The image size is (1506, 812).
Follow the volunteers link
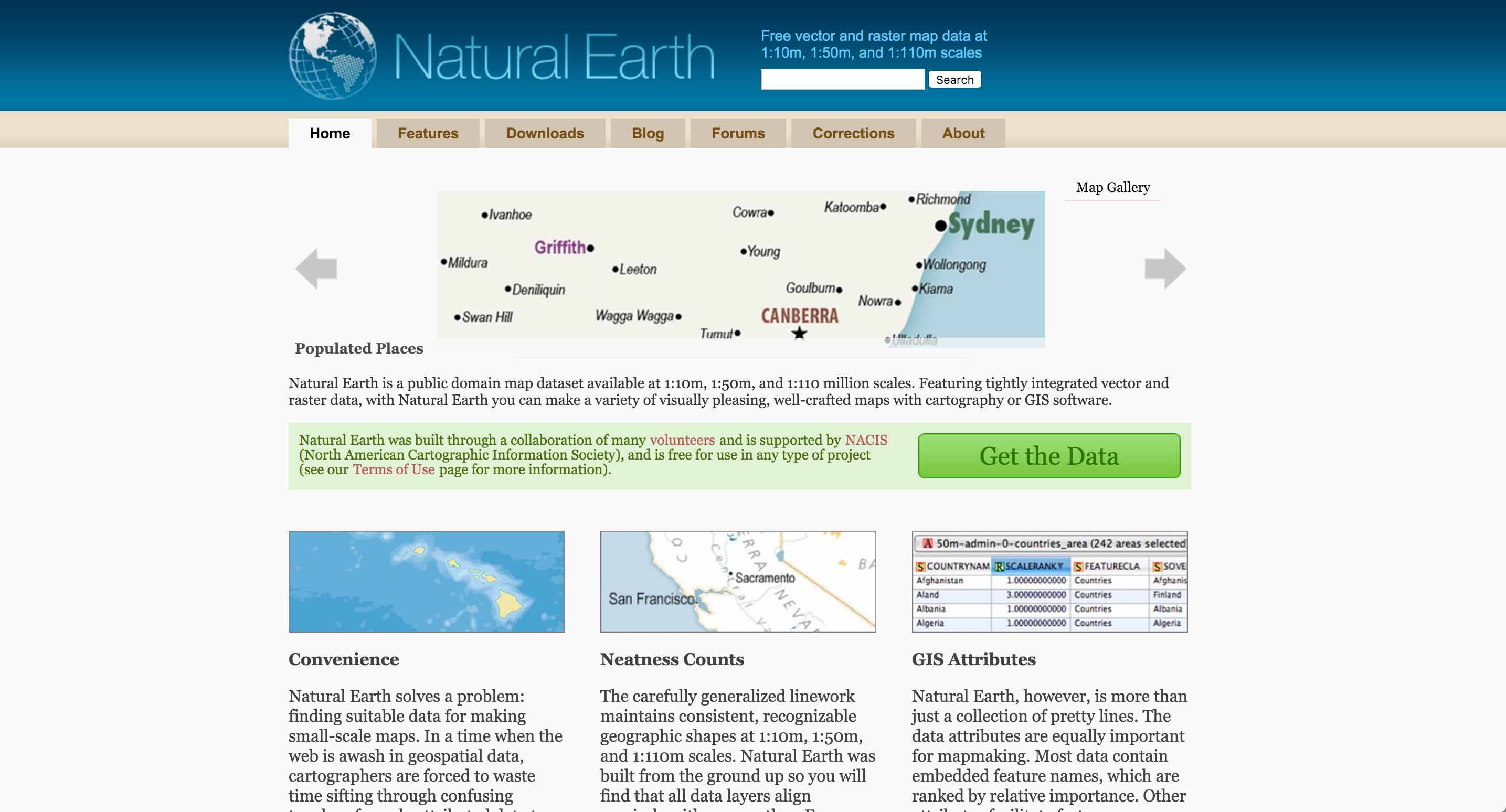[682, 440]
